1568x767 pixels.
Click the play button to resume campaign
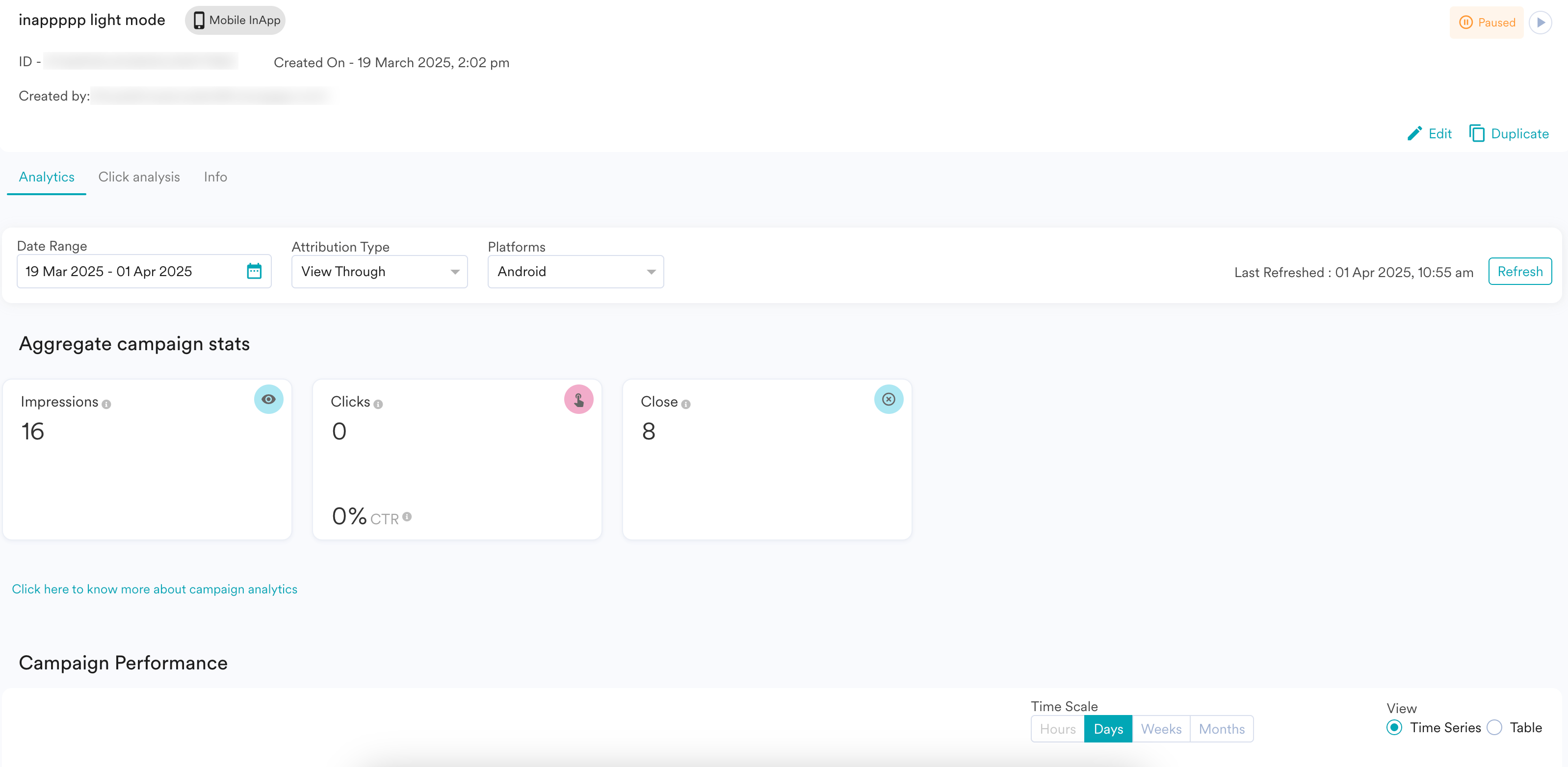point(1540,23)
